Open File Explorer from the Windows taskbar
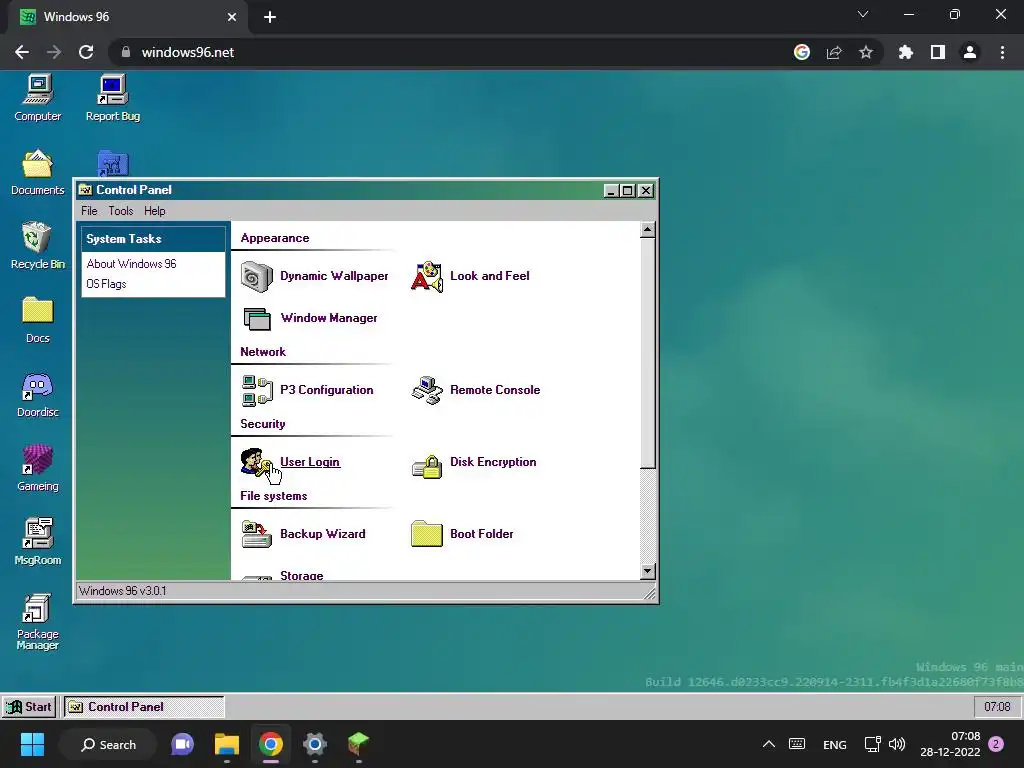The image size is (1024, 768). pyautogui.click(x=227, y=744)
